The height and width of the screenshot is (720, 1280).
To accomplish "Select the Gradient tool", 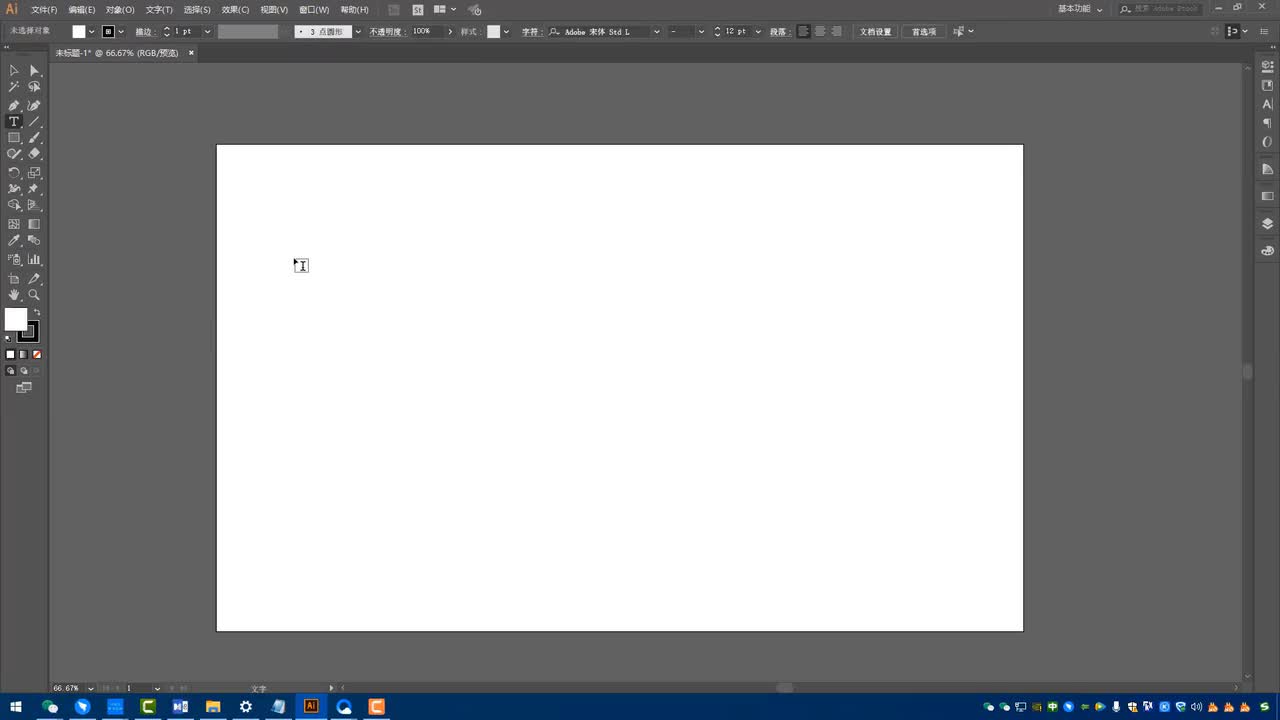I will coord(34,224).
